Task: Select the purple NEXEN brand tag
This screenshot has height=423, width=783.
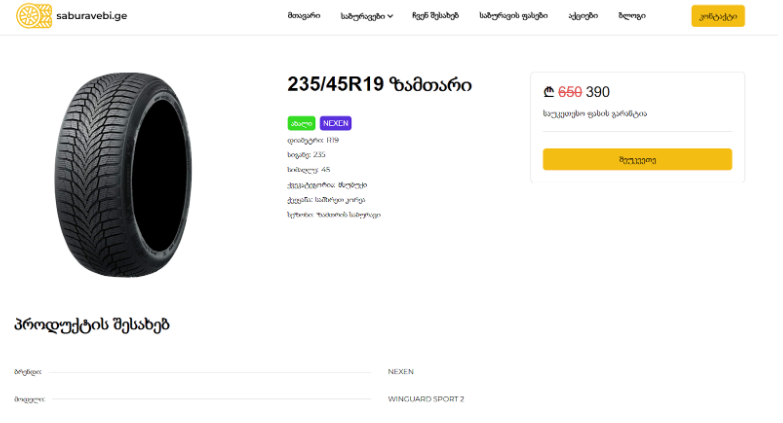Action: 335,123
